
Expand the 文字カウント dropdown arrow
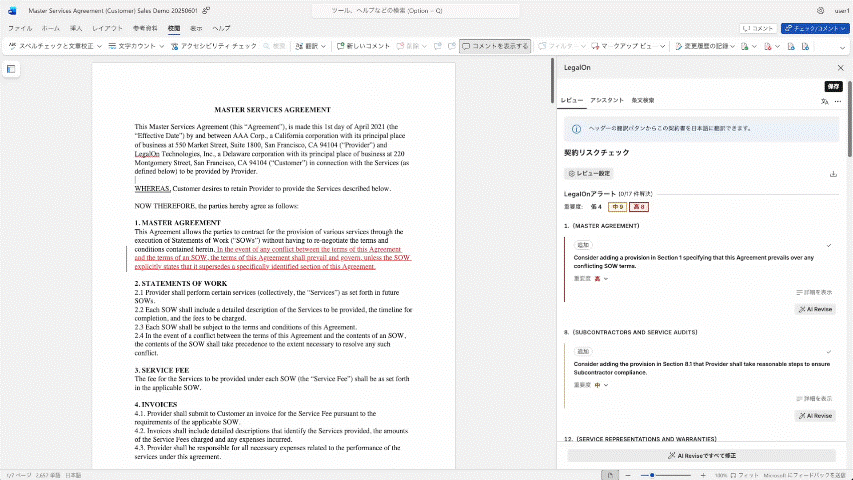(x=162, y=46)
